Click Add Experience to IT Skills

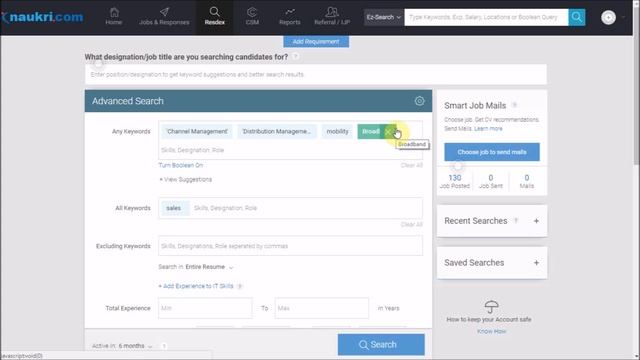click(196, 286)
